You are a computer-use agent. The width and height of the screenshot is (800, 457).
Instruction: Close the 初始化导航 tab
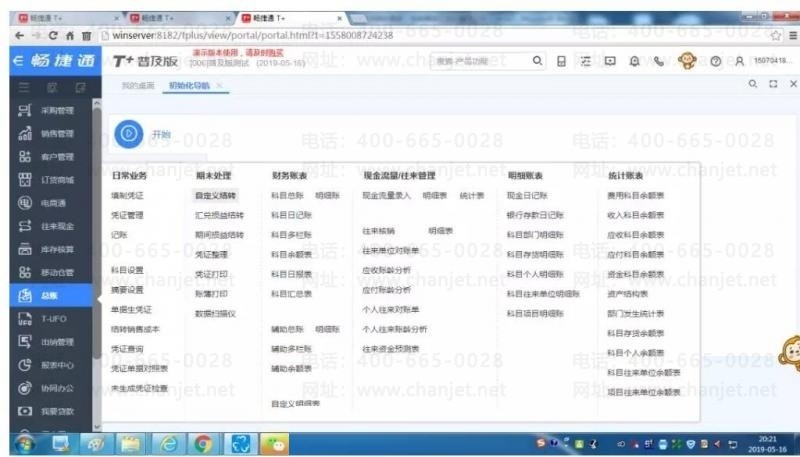[219, 85]
